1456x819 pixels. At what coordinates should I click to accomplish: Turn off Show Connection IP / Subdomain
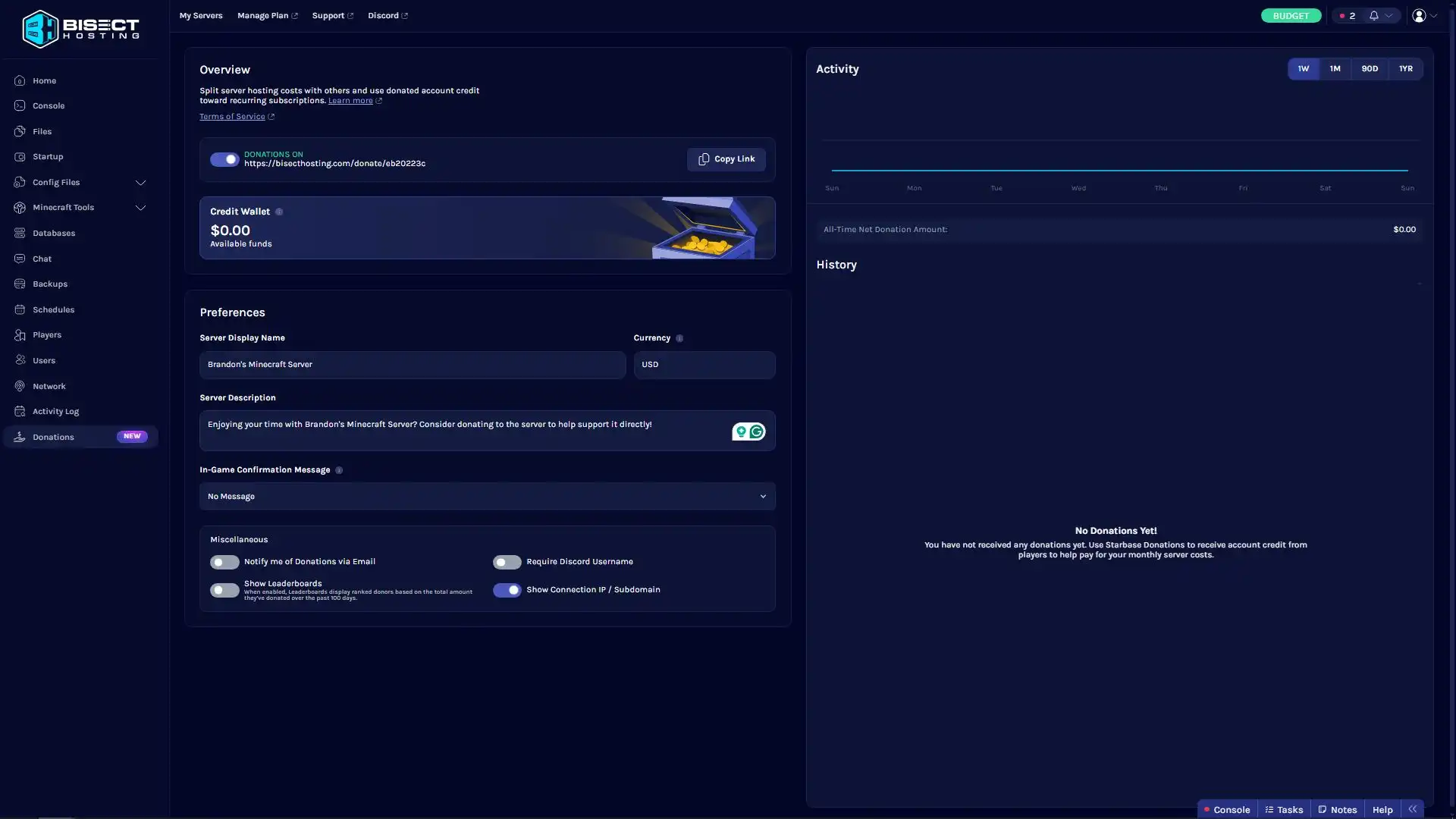(507, 590)
